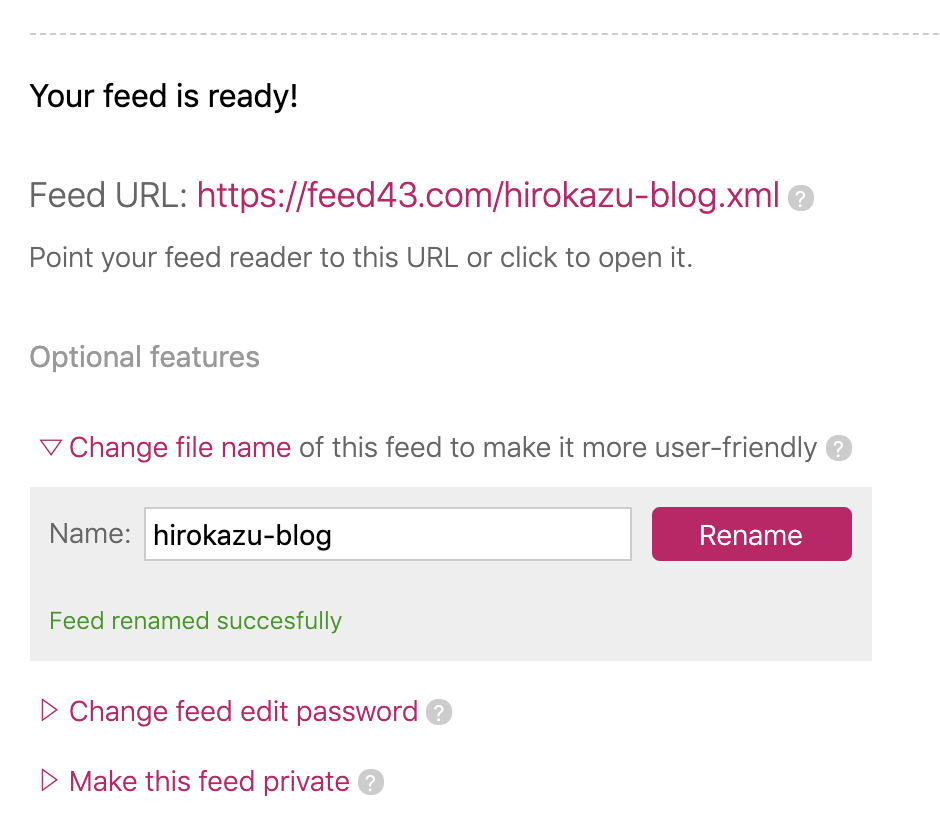Expand the Change feed edit password triangle
Image resolution: width=940 pixels, height=836 pixels.
(49, 711)
